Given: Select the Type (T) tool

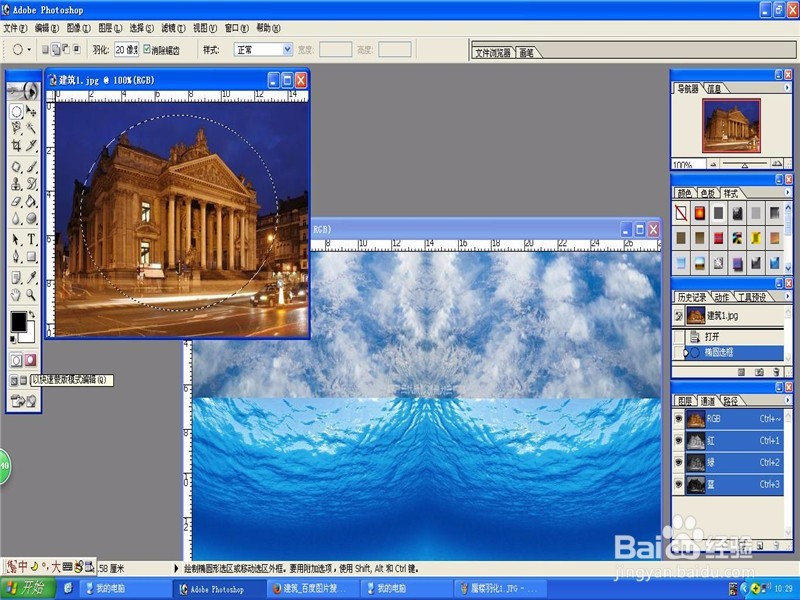Looking at the screenshot, I should [x=31, y=239].
